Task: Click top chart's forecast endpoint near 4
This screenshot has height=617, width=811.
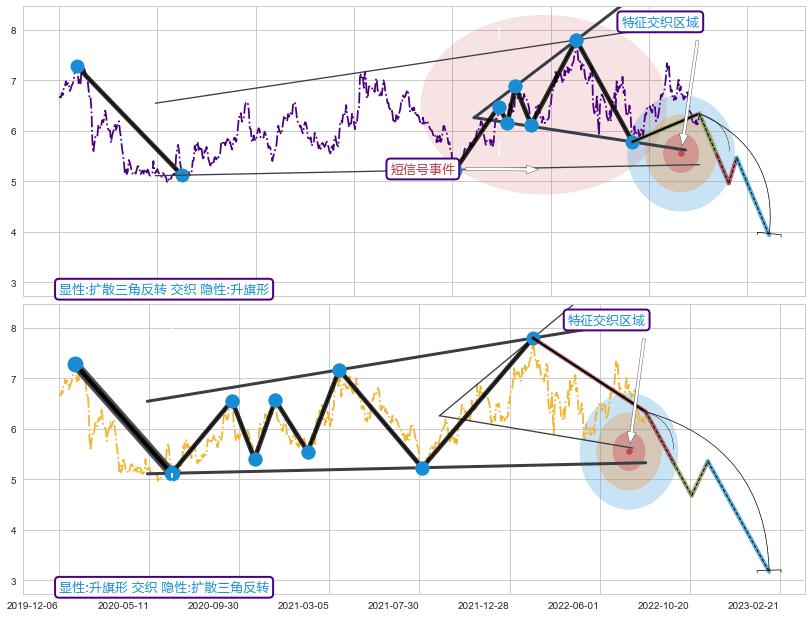Action: [768, 234]
